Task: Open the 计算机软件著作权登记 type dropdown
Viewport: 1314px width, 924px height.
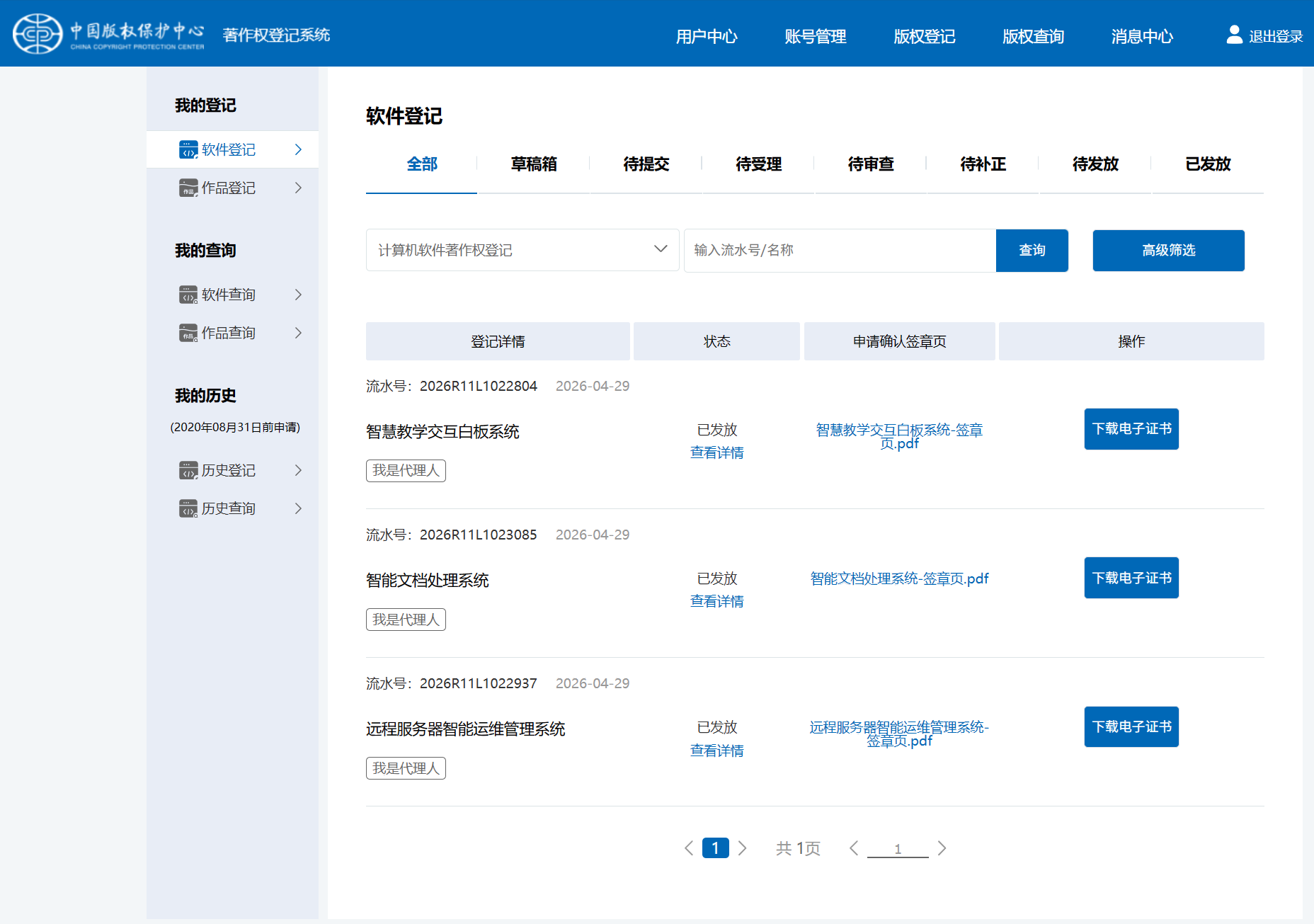Action: [522, 250]
